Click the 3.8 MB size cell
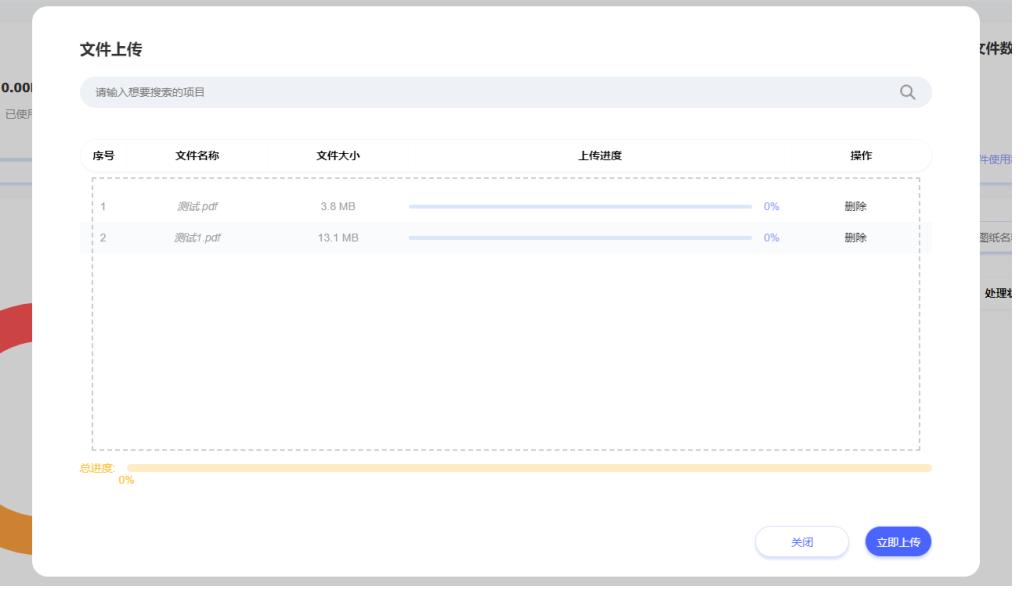1034x600 pixels. pyautogui.click(x=337, y=207)
